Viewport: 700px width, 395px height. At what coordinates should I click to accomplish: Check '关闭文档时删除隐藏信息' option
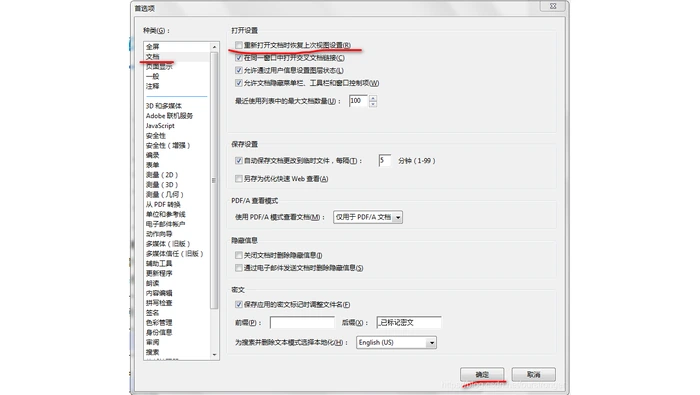(239, 255)
